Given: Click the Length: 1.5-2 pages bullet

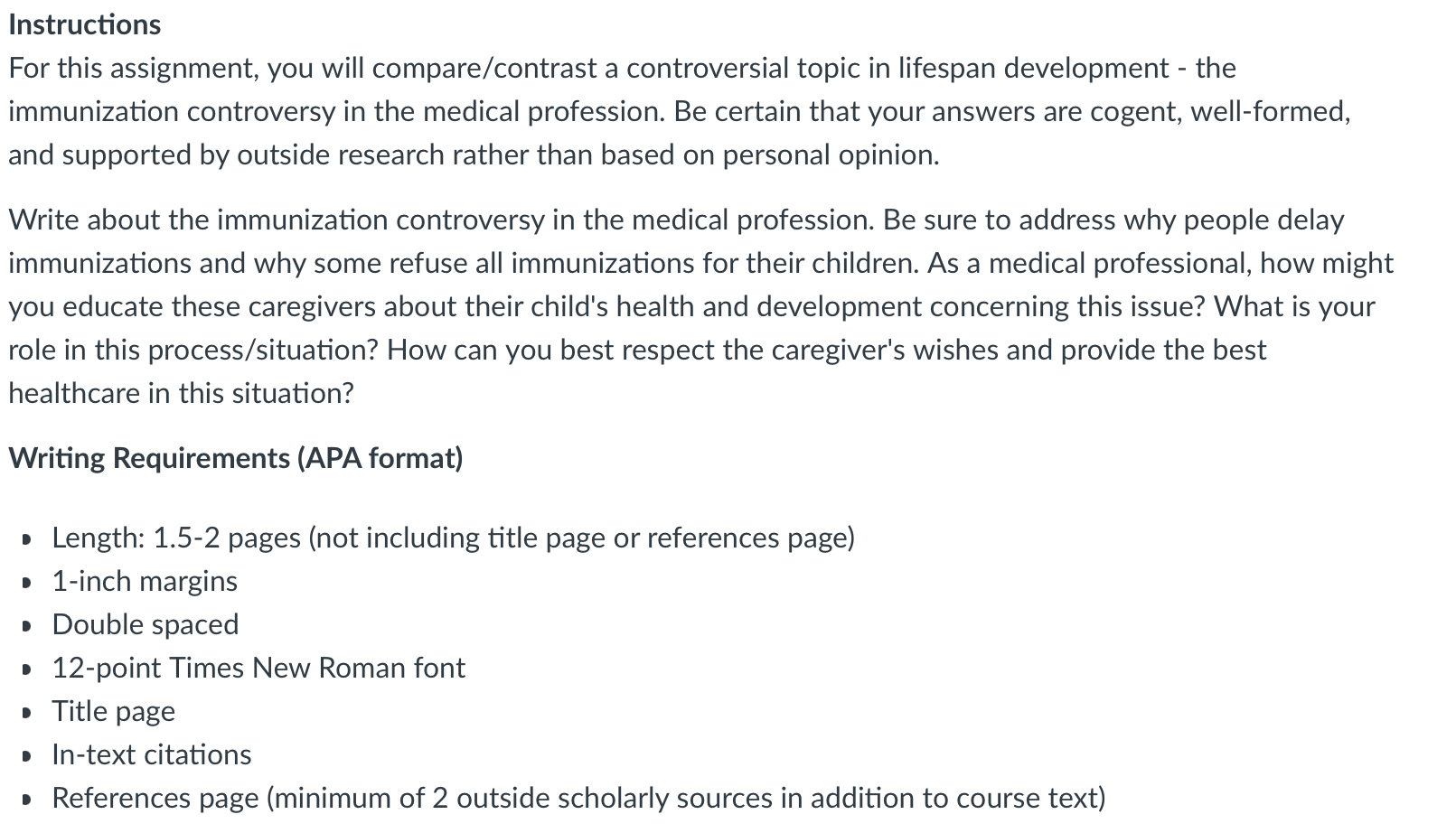Looking at the screenshot, I should 453,538.
